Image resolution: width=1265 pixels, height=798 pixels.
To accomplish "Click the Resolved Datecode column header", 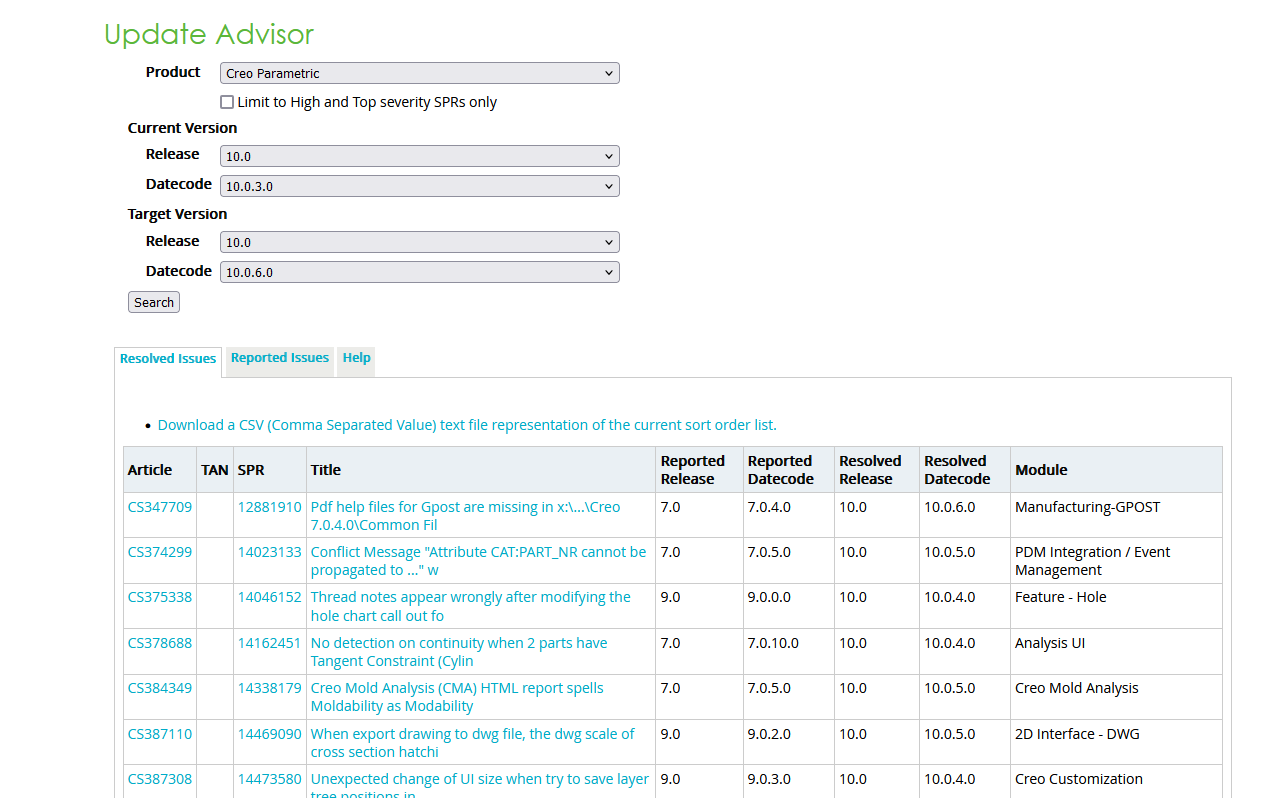I will (x=956, y=470).
